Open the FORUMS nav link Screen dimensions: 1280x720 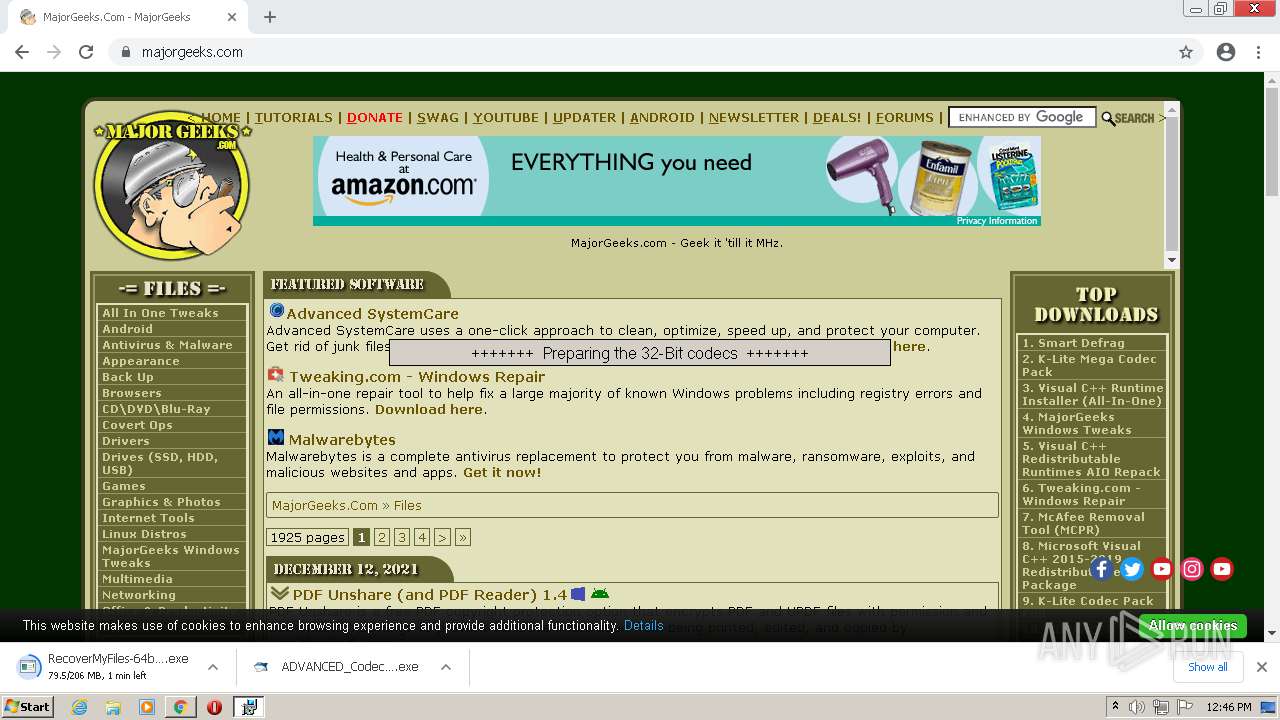pos(905,117)
